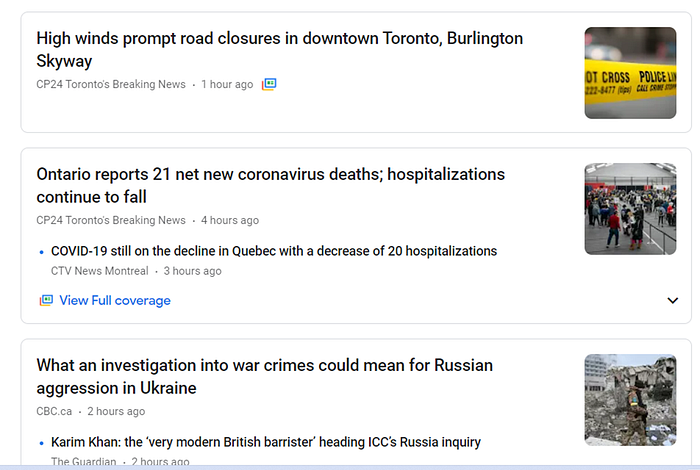Click the crowd at vaccination clinic thumbnail
Screen dimensions: 700x470
[630, 209]
